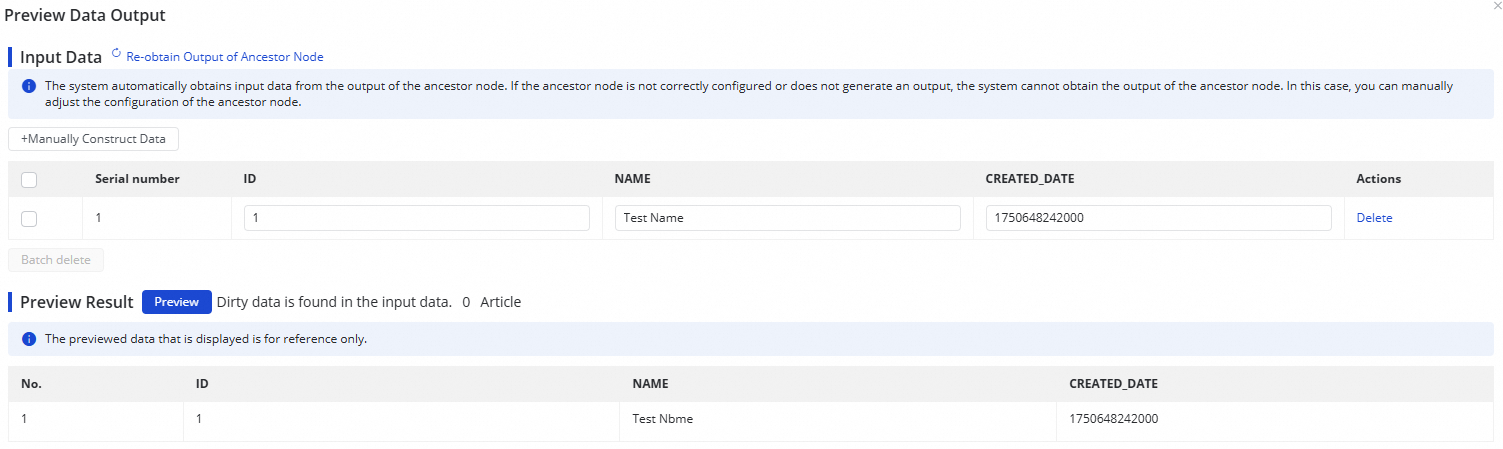Click the blue Preview button
Screen dimensions: 1503x449
176,302
